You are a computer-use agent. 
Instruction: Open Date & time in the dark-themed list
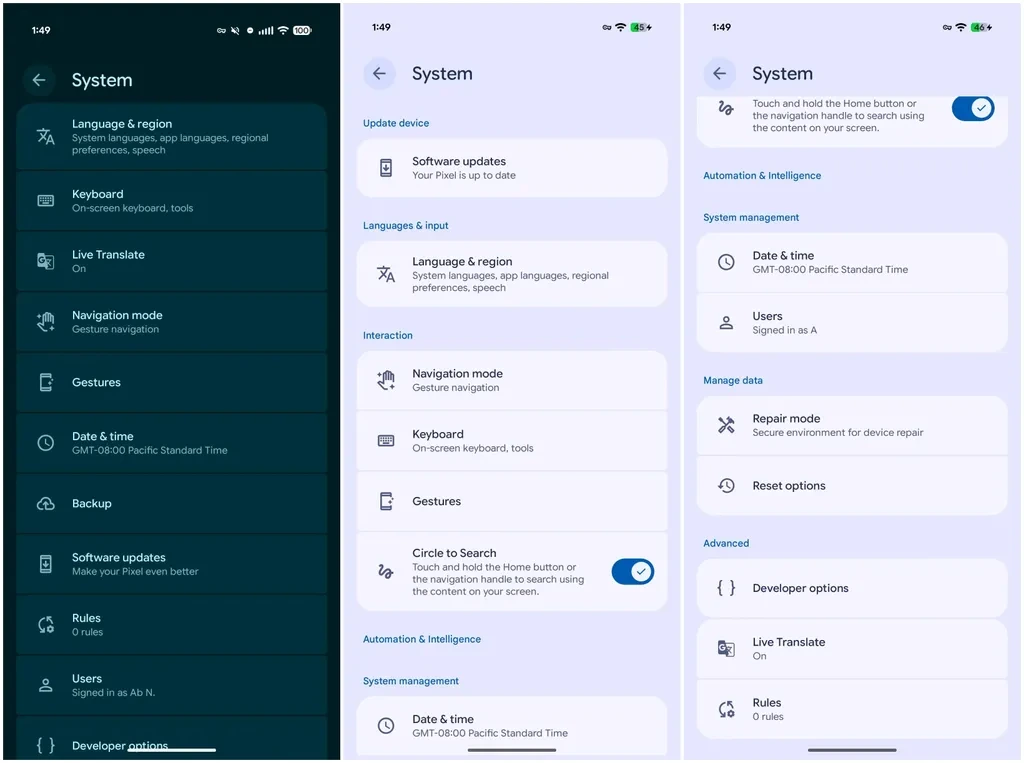point(171,443)
